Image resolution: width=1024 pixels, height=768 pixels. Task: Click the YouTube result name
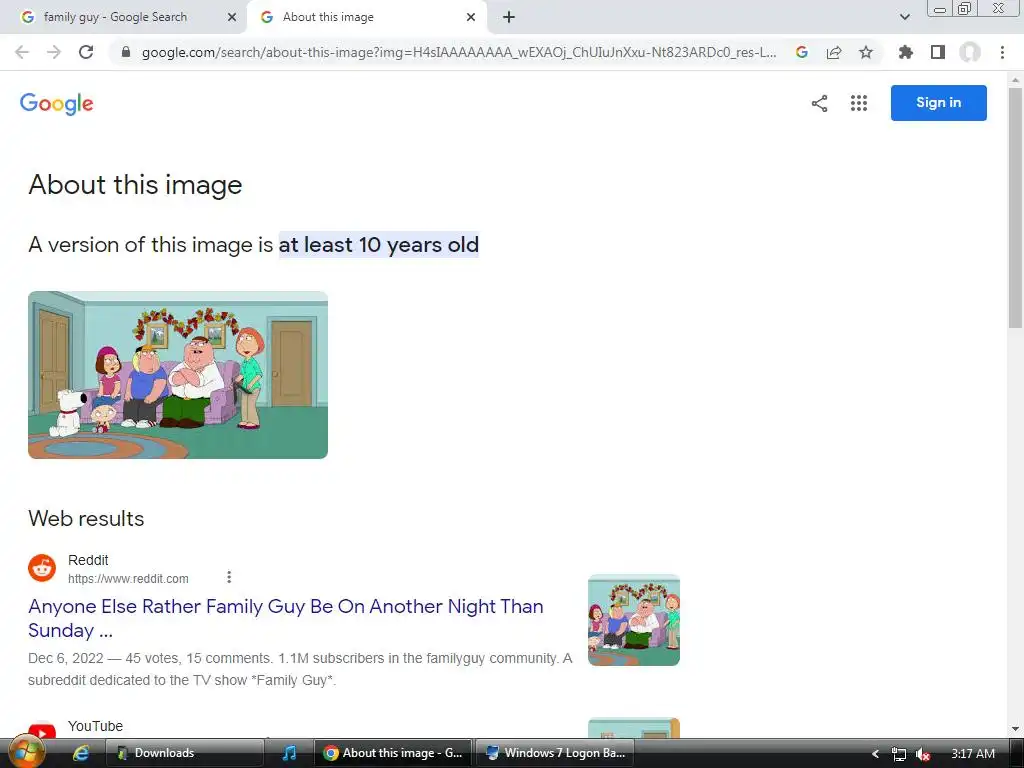coord(95,726)
